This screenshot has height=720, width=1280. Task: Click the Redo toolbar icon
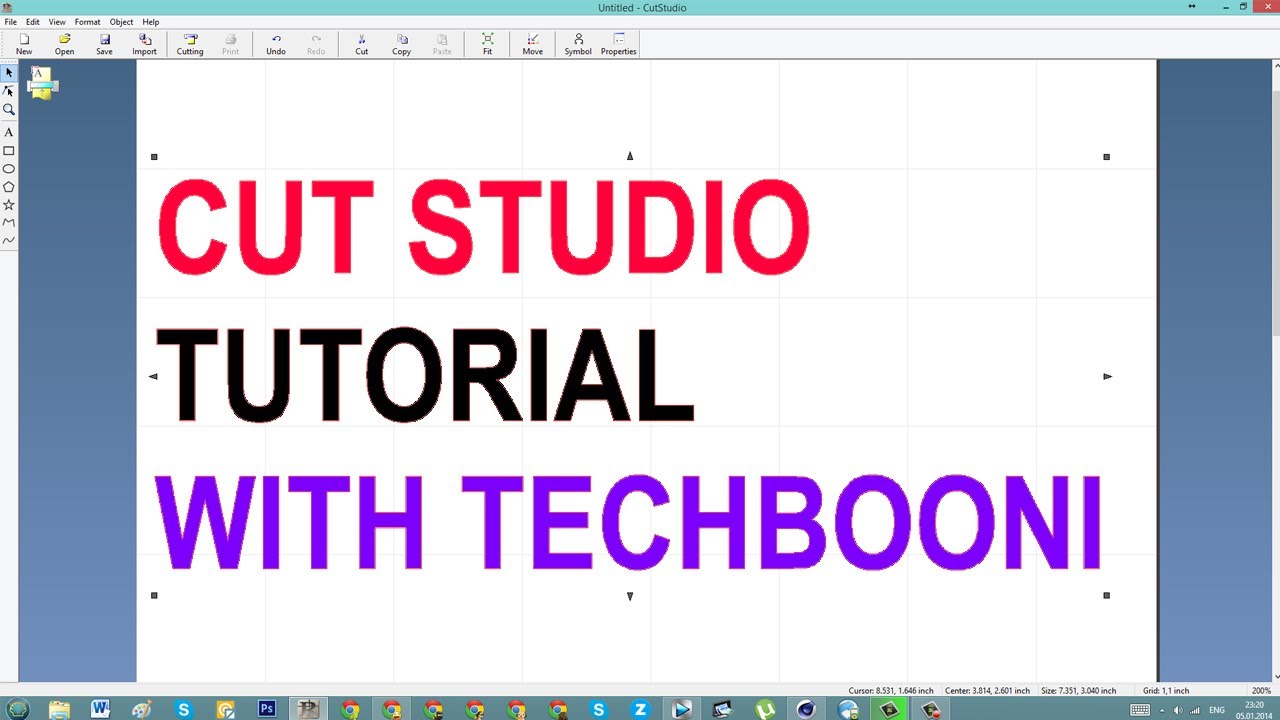[316, 44]
